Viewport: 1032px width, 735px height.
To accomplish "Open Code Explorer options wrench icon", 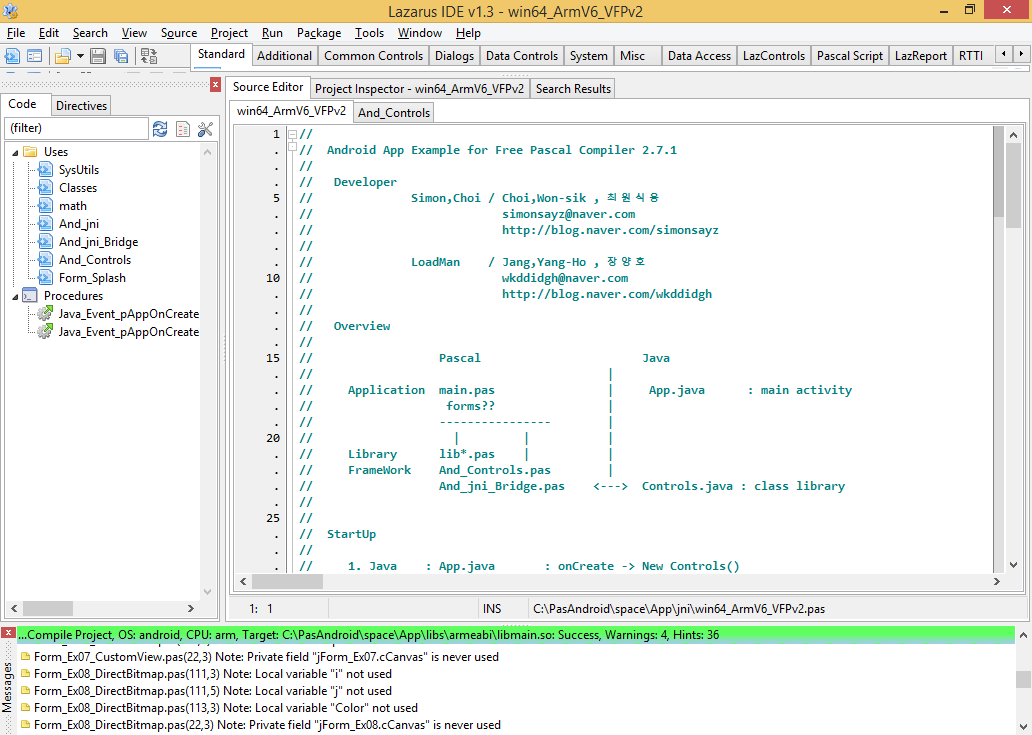I will click(x=205, y=128).
